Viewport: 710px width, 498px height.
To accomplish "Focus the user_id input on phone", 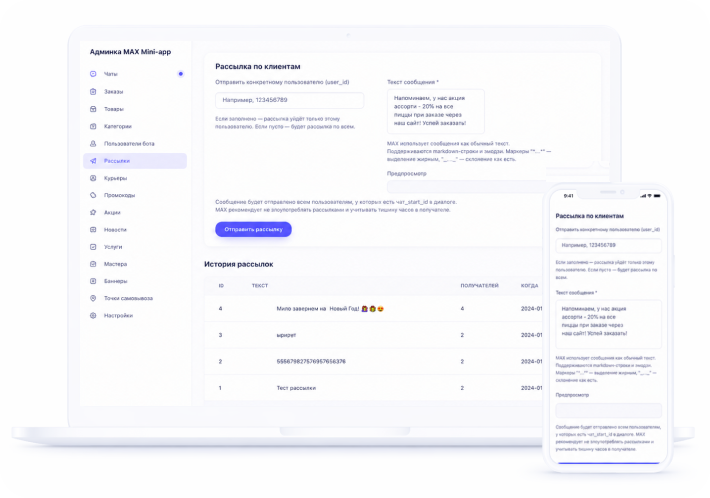I will [x=608, y=245].
